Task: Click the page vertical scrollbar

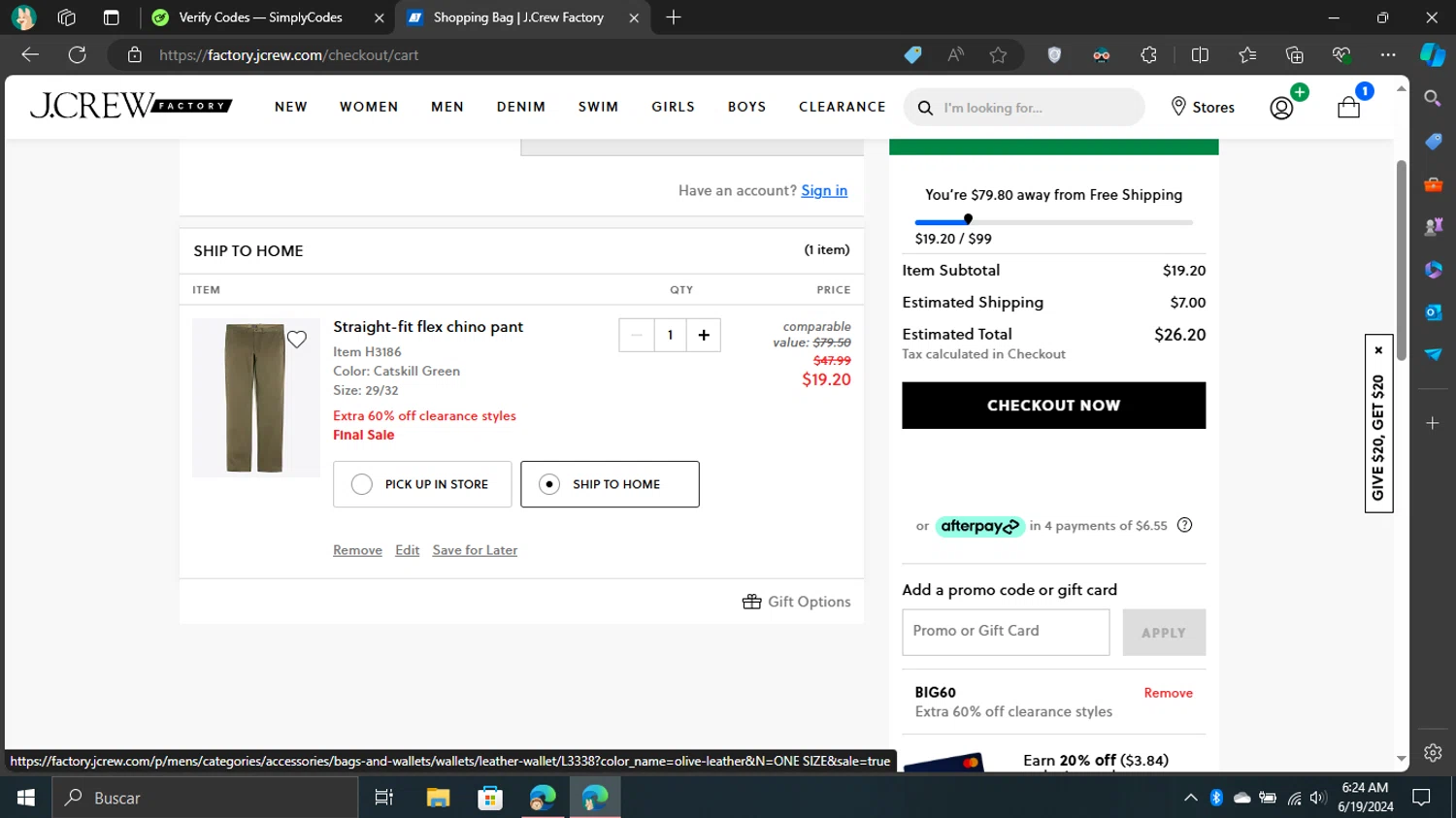Action: click(x=1401, y=262)
